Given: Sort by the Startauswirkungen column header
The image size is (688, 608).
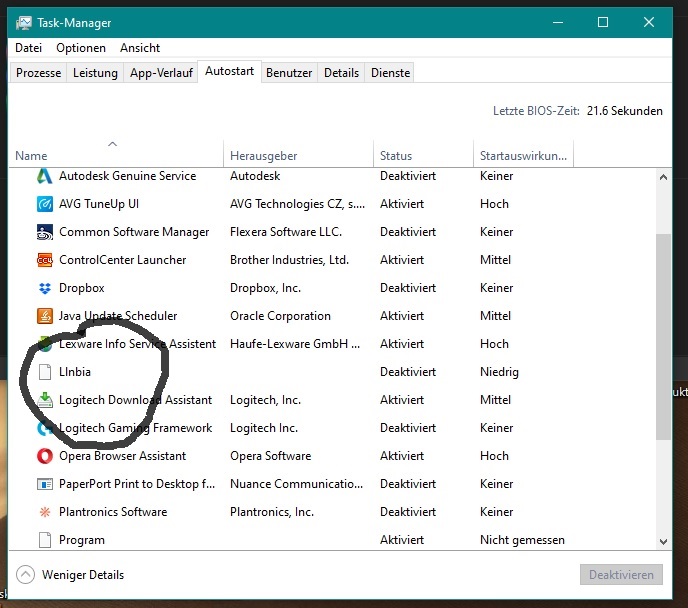Looking at the screenshot, I should tap(523, 154).
